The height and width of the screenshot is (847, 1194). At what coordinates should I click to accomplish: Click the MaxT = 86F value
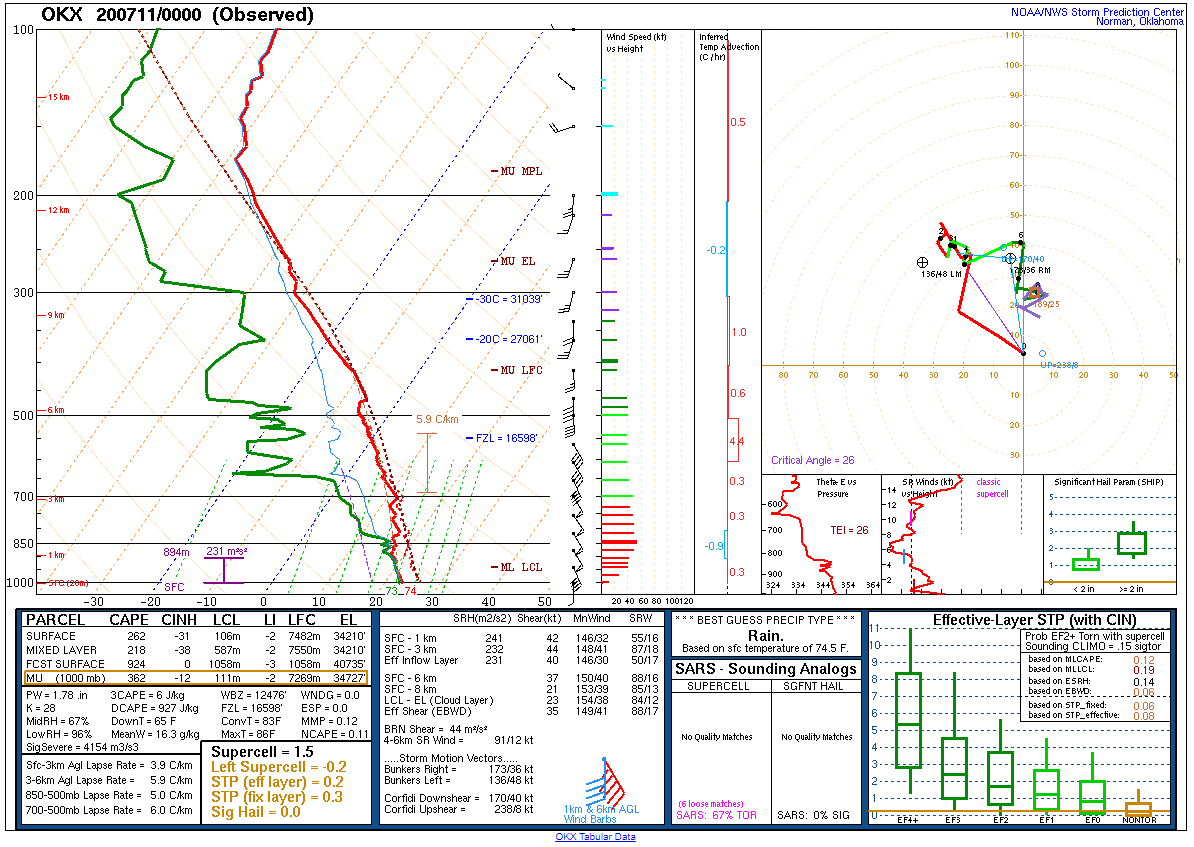247,734
